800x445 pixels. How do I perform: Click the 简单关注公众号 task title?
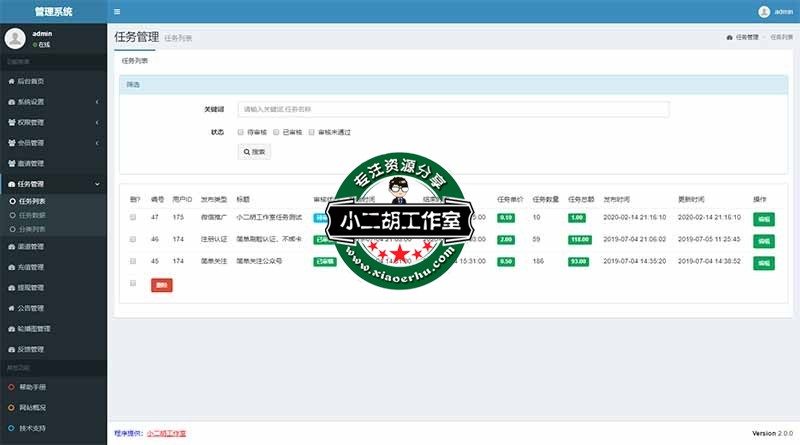[x=259, y=261]
